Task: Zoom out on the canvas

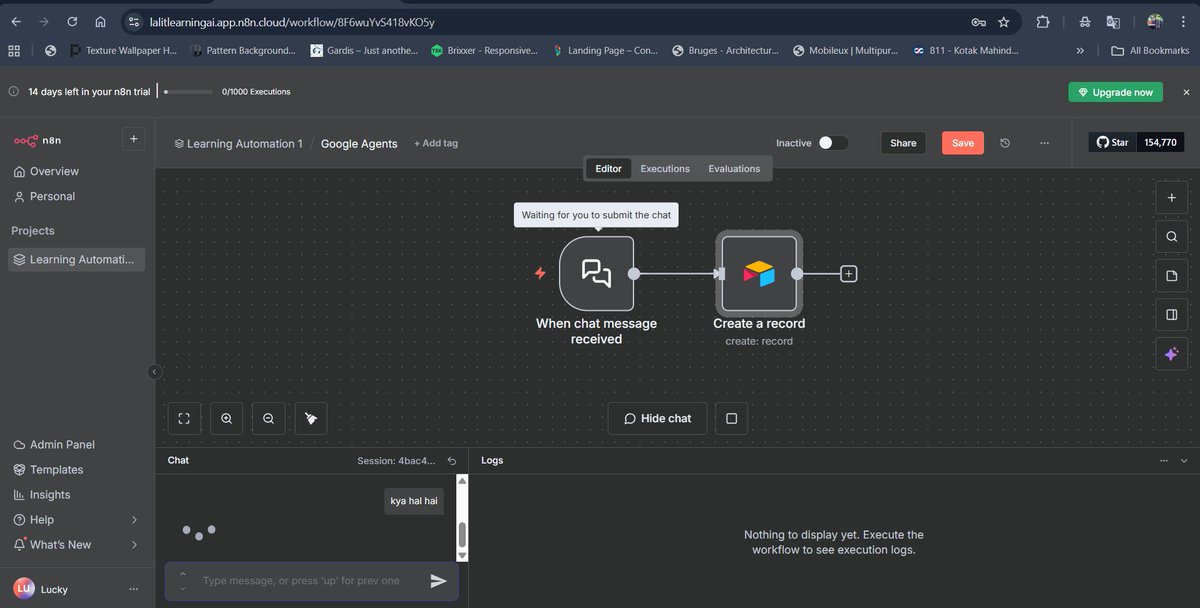Action: tap(268, 419)
